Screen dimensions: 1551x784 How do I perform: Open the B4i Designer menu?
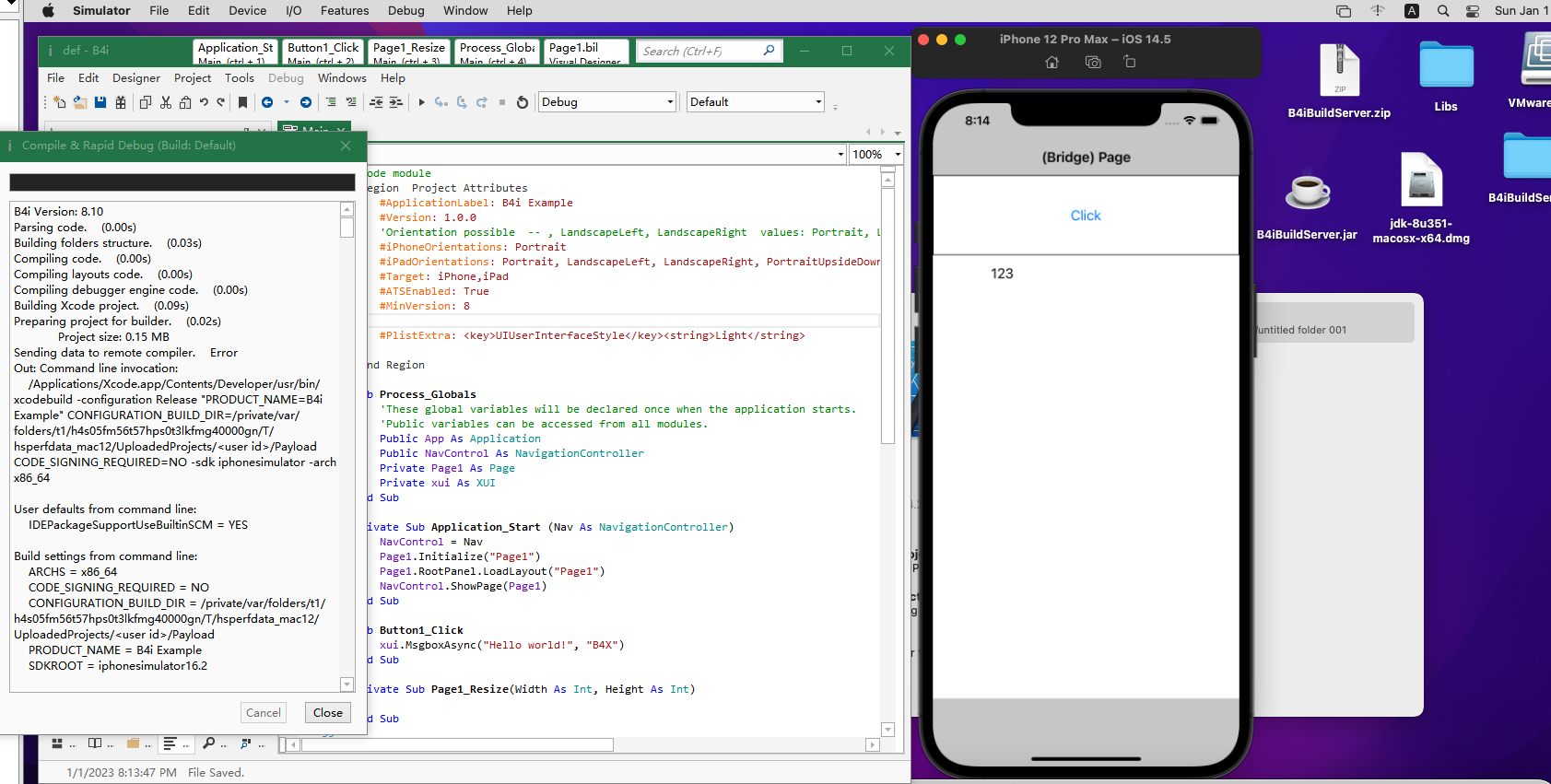pos(136,78)
